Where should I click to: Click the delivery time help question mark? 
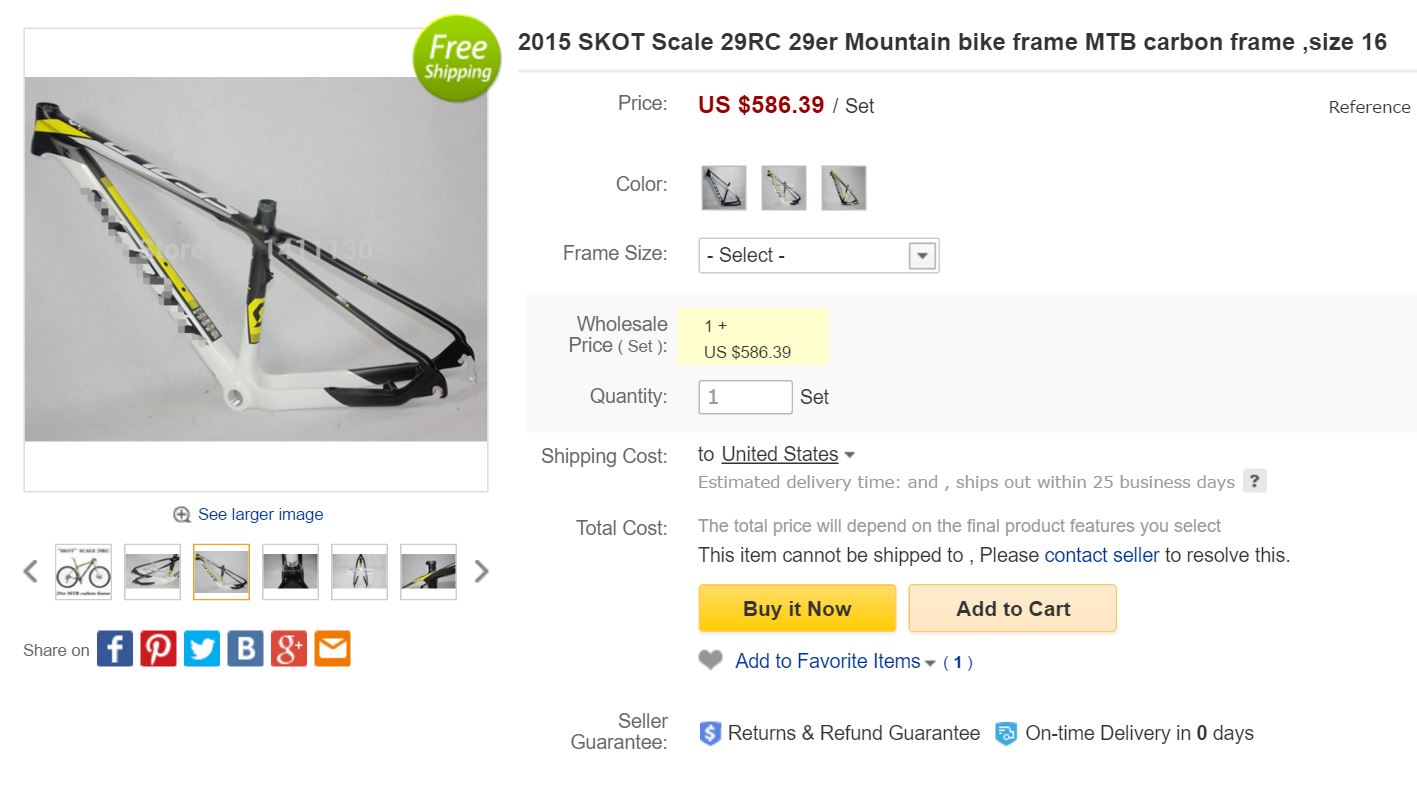(x=1254, y=481)
